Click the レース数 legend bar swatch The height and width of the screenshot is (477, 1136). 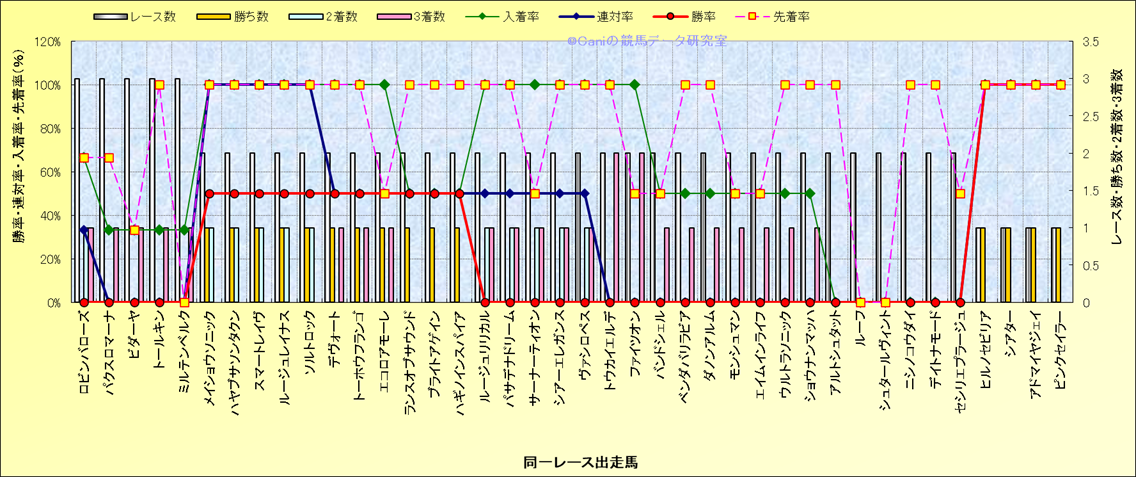pyautogui.click(x=111, y=18)
